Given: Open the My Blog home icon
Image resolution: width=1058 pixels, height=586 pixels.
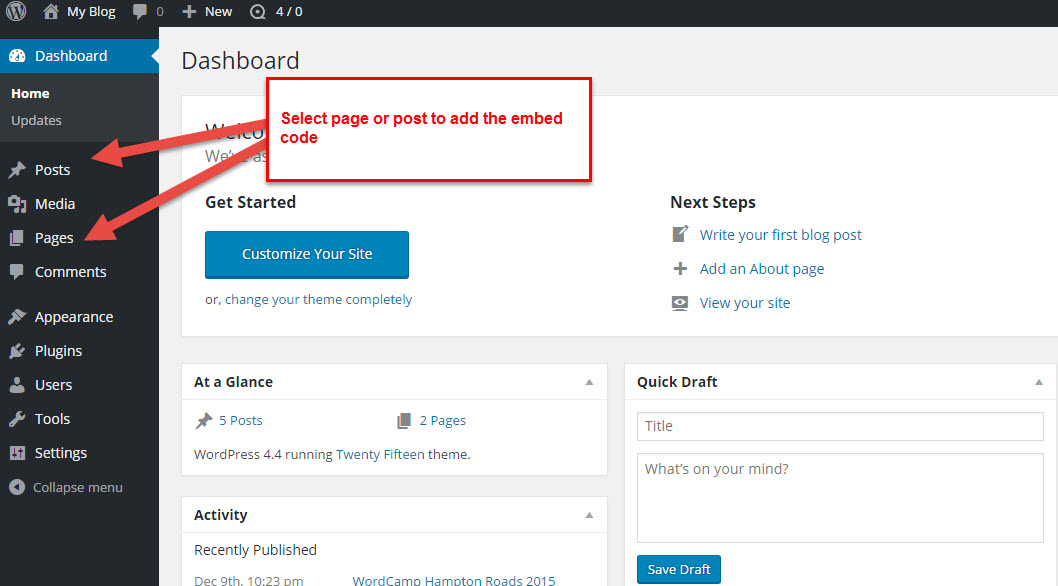Looking at the screenshot, I should tap(51, 12).
